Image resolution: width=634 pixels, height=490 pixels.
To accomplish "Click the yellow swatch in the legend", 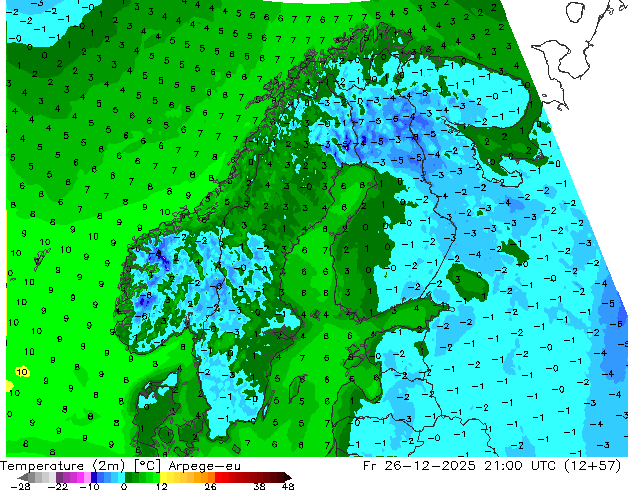I will pos(164,477).
